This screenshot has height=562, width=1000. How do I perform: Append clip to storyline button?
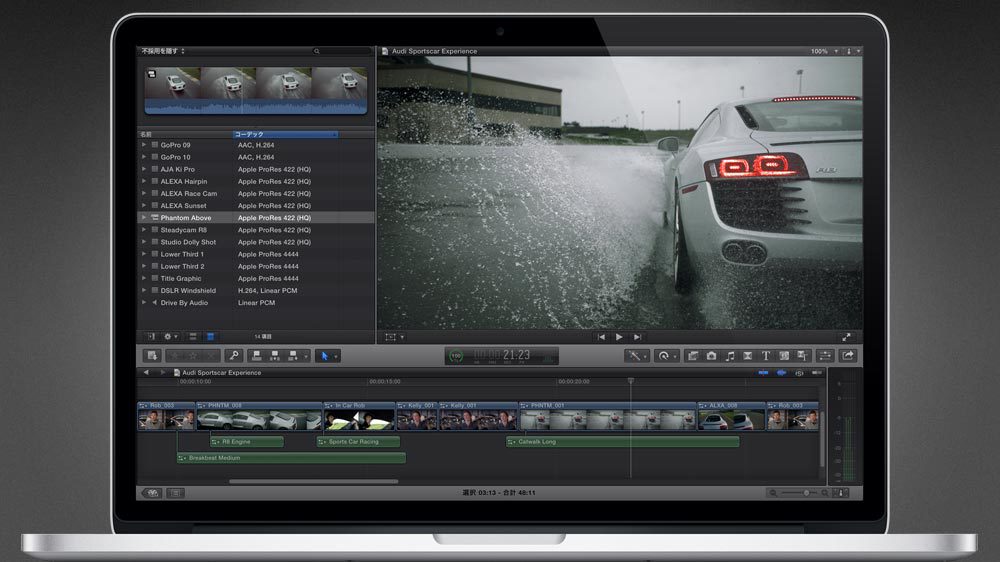tap(293, 355)
